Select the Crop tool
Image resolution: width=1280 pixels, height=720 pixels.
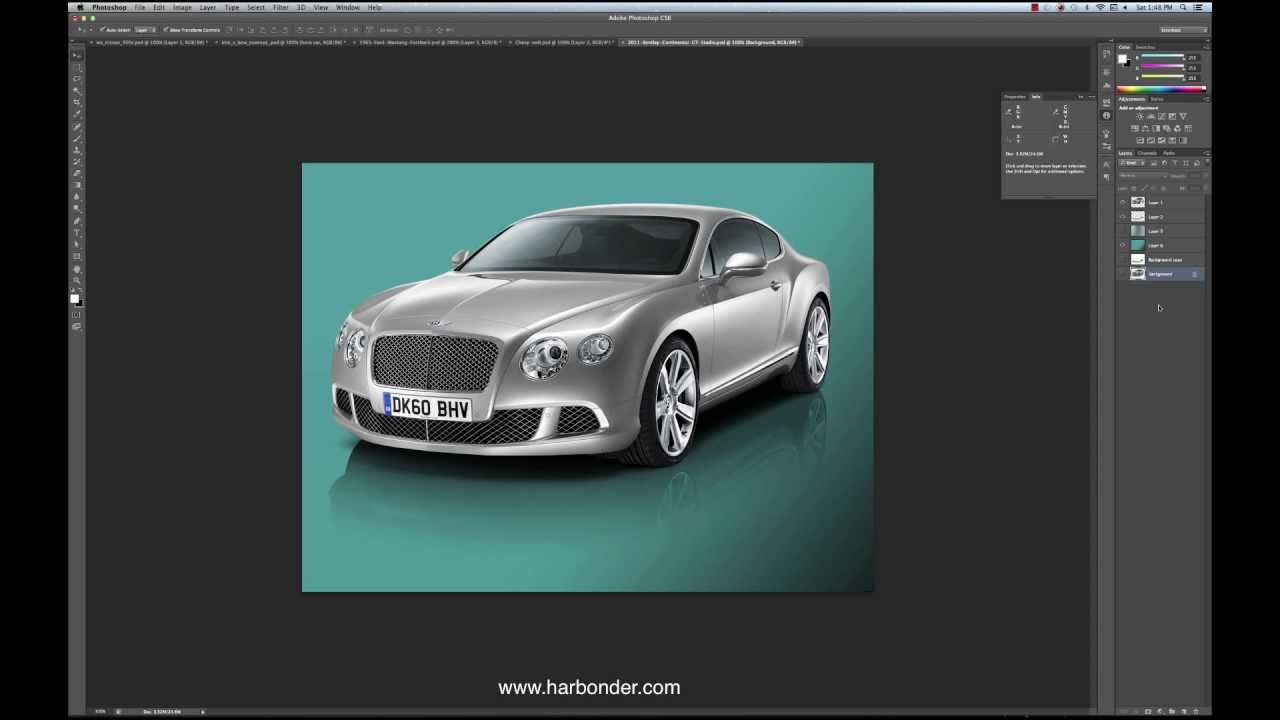pos(77,103)
